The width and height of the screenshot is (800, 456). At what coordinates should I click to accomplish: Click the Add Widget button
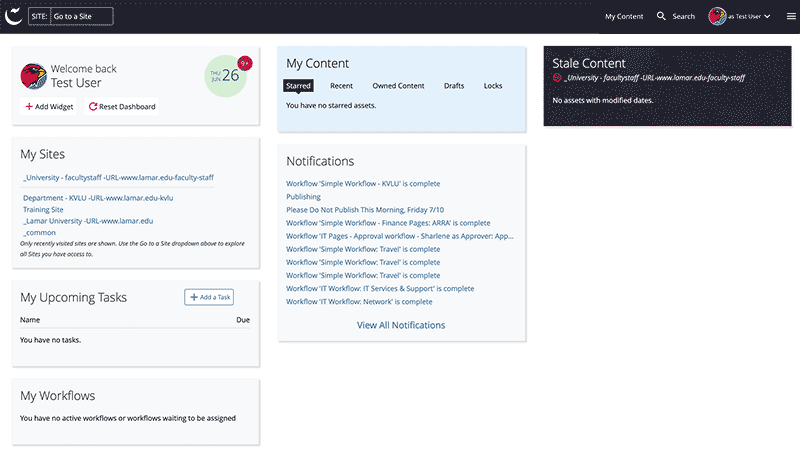[x=49, y=107]
